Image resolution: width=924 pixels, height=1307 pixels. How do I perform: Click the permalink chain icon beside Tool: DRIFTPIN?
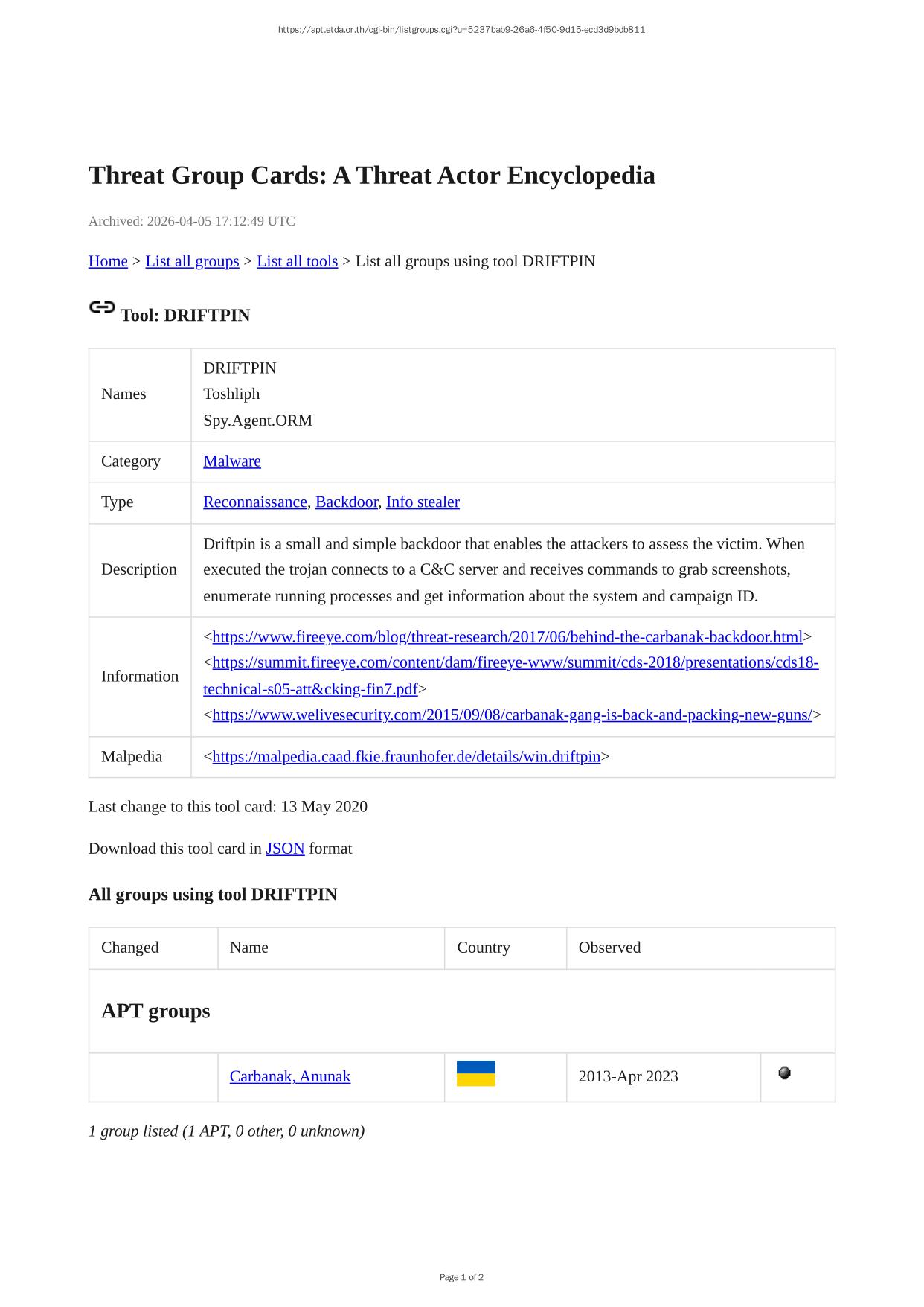(x=102, y=307)
